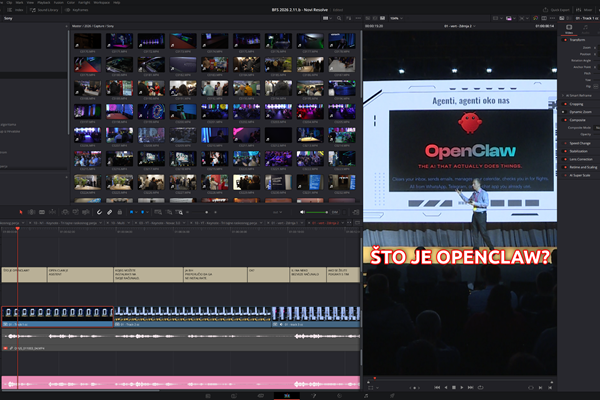Open the blue marker color dropdown
This screenshot has width=600, height=400.
pyautogui.click(x=147, y=212)
